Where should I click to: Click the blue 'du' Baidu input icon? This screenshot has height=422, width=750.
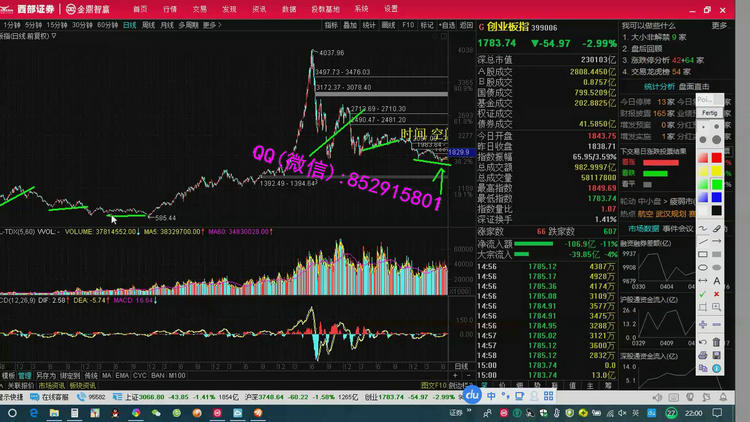[x=474, y=396]
